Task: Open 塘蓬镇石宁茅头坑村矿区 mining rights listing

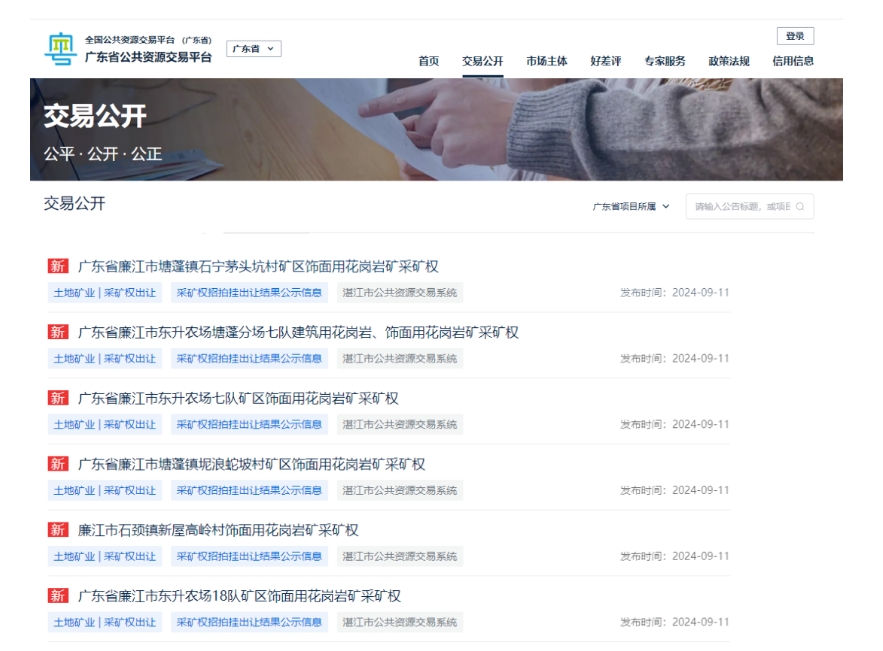Action: (x=258, y=267)
